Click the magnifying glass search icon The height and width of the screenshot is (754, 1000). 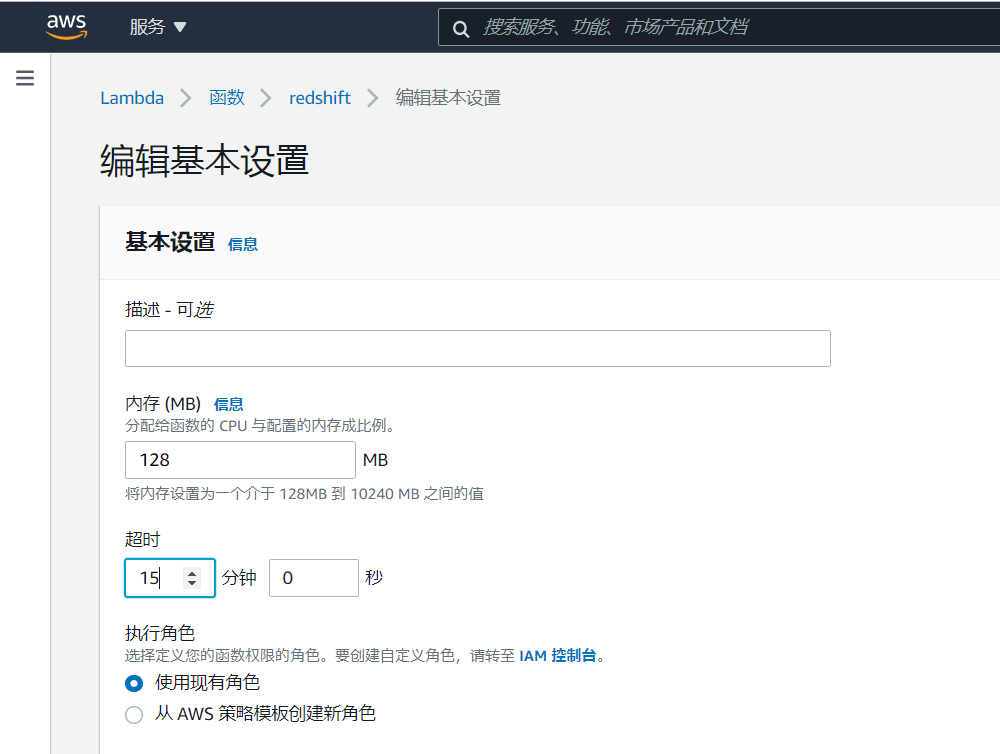[x=461, y=27]
